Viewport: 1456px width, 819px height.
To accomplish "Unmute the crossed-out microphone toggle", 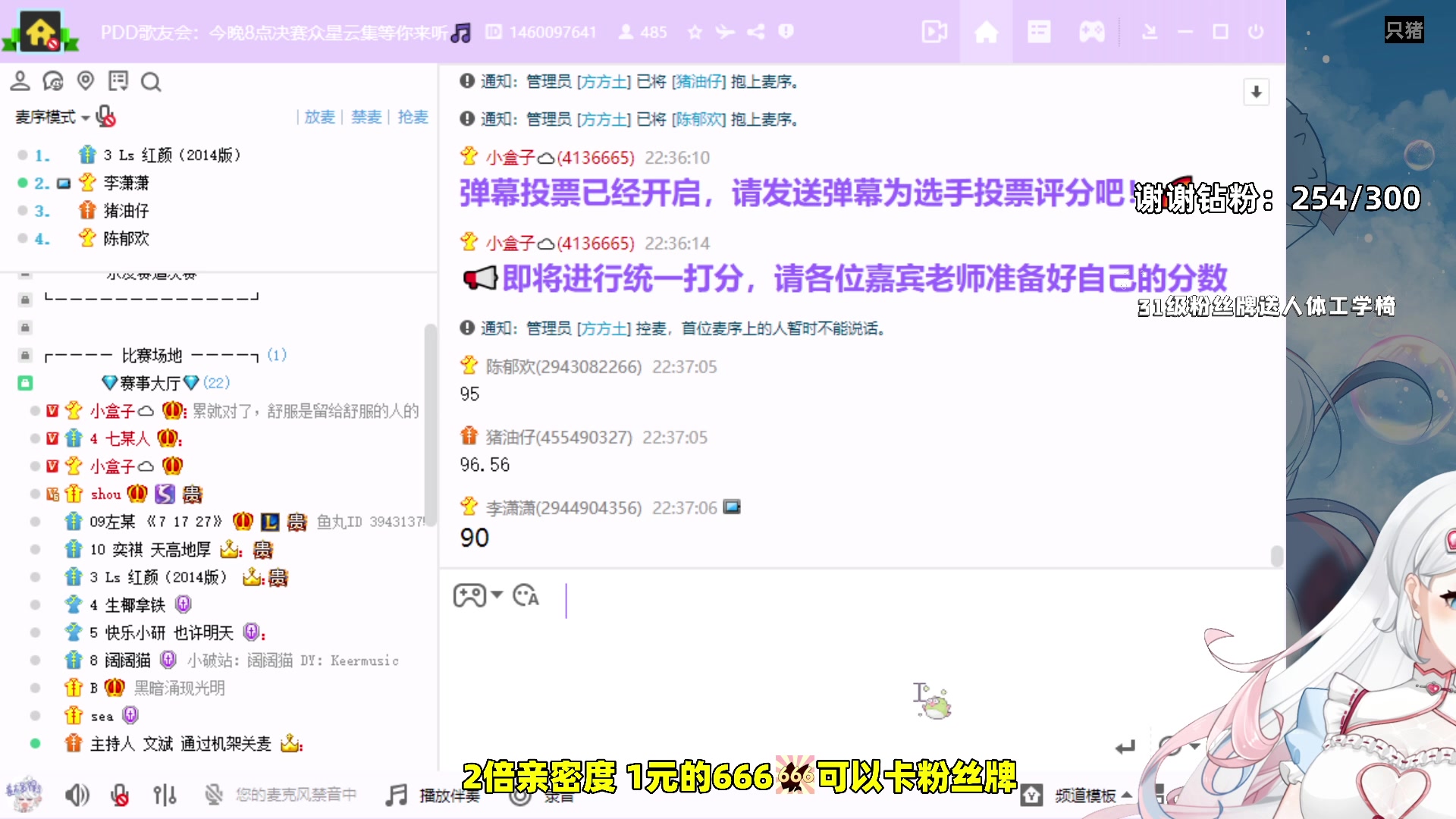I will coord(120,795).
